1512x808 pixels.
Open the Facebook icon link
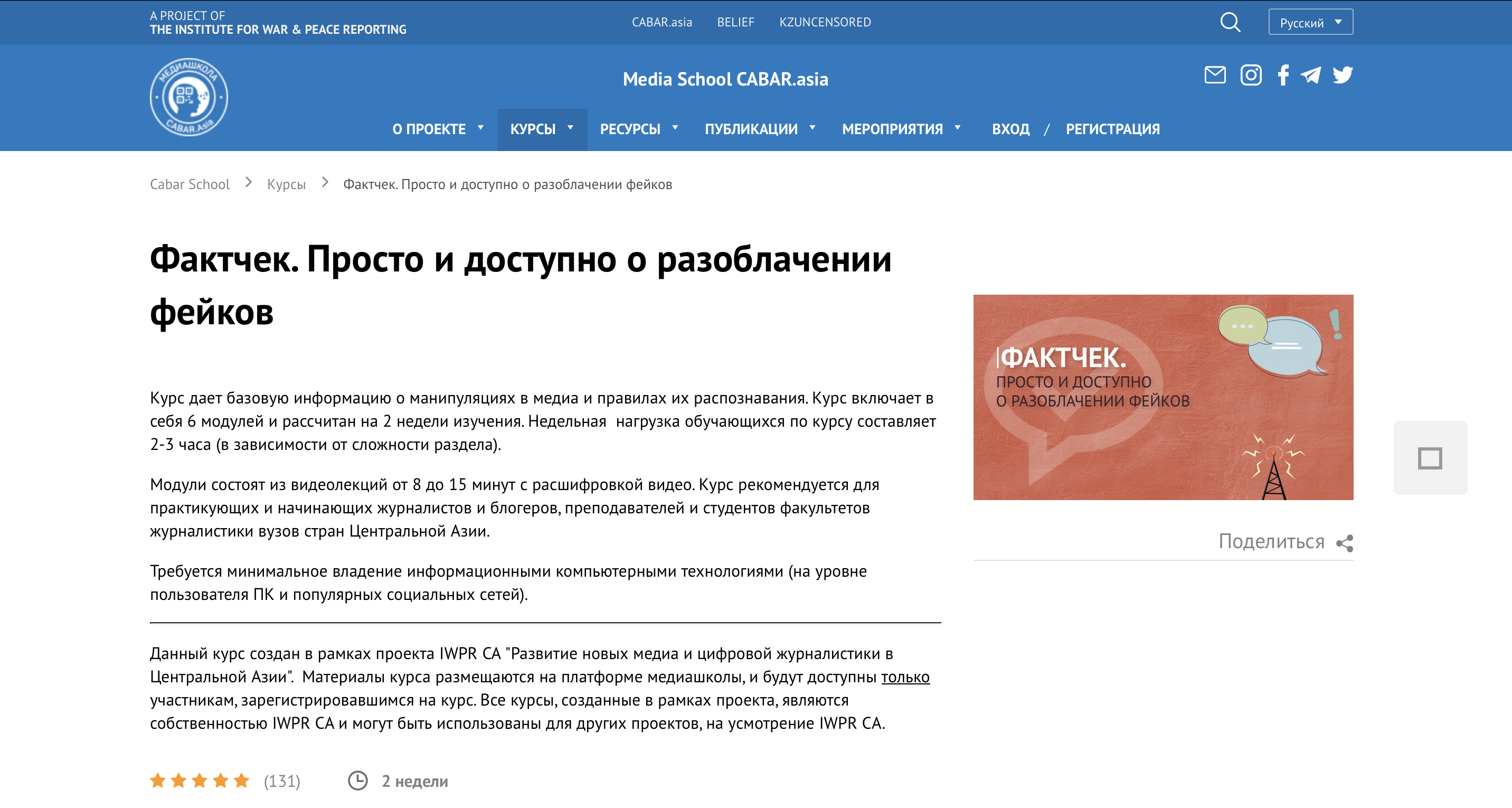pos(1283,75)
